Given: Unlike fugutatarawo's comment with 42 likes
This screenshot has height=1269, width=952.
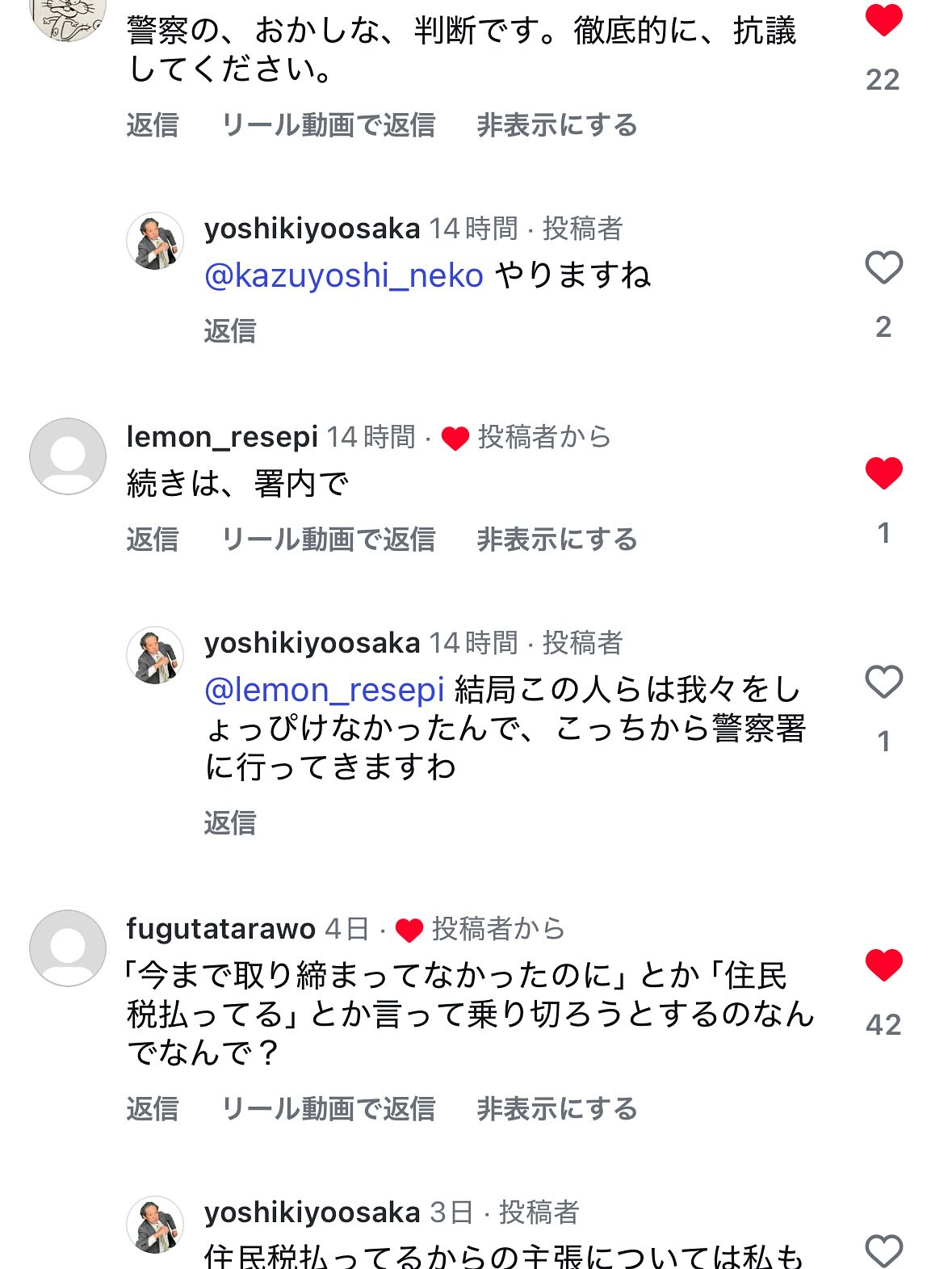Looking at the screenshot, I should click(x=883, y=965).
